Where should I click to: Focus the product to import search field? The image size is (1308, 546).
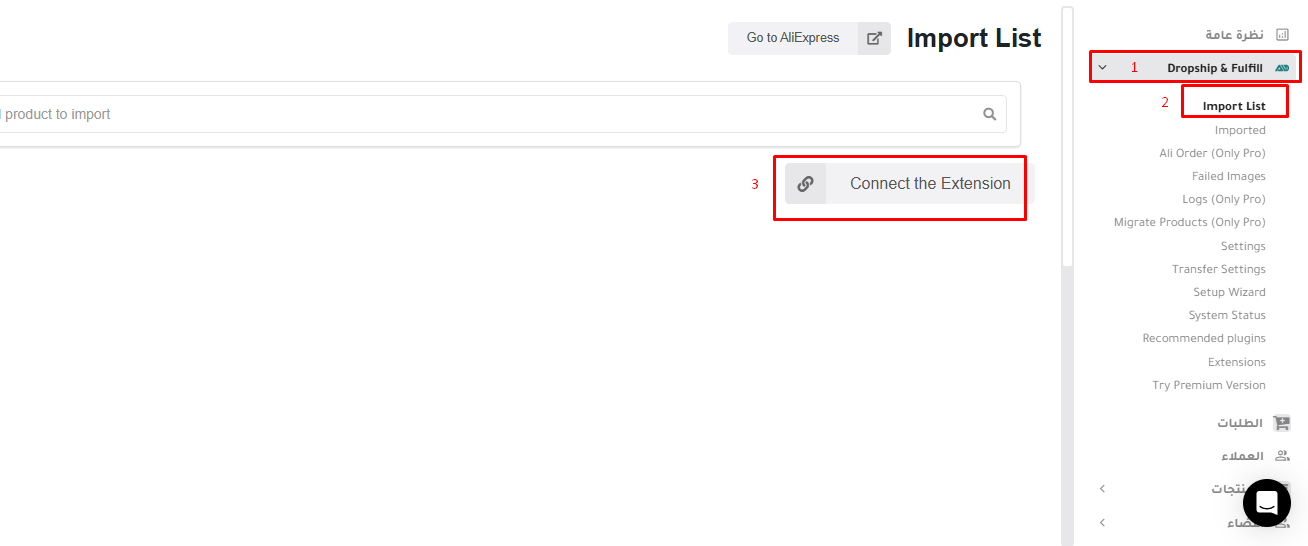(x=490, y=114)
